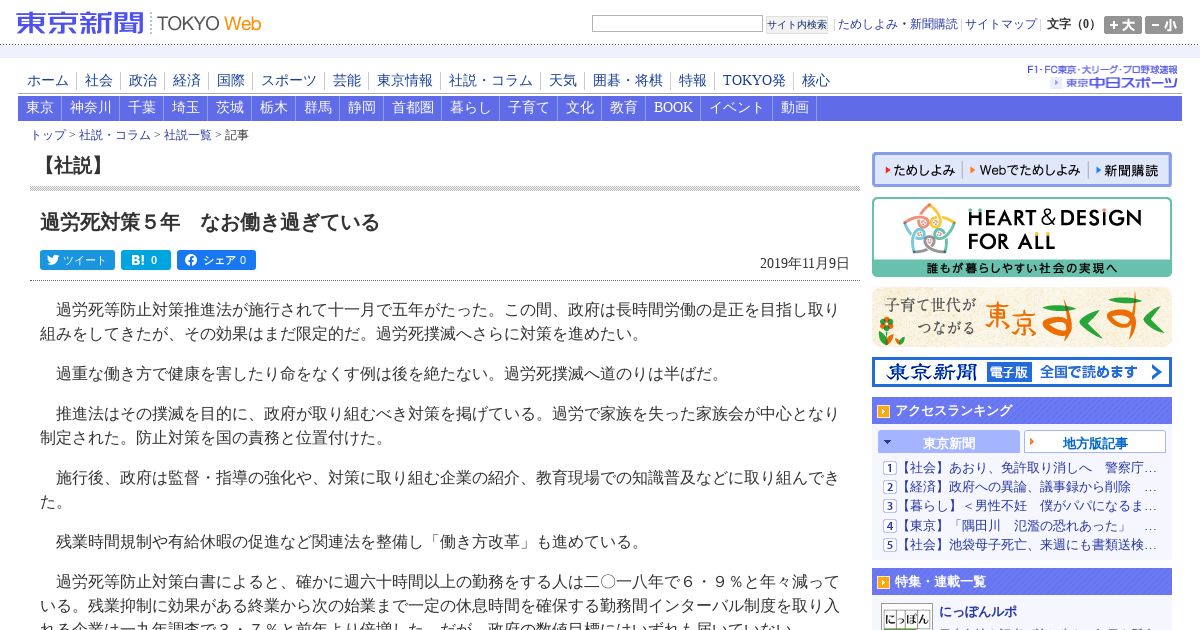Select 教育 in the blue bar
Viewport: 1200px width, 630px height.
pyautogui.click(x=624, y=108)
